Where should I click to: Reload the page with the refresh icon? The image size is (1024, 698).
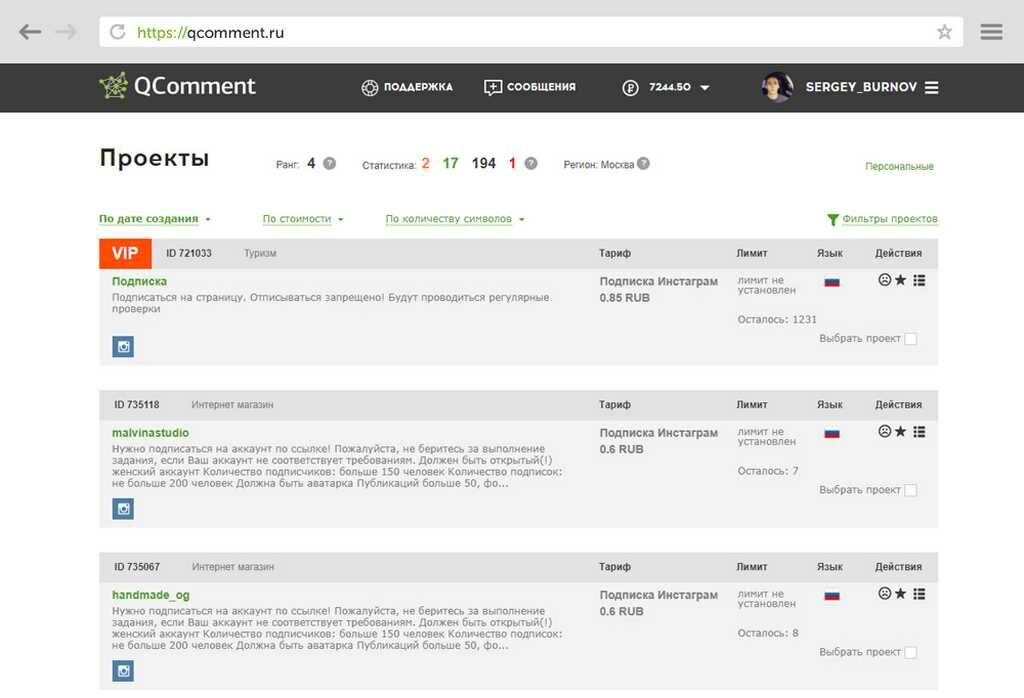(x=118, y=32)
